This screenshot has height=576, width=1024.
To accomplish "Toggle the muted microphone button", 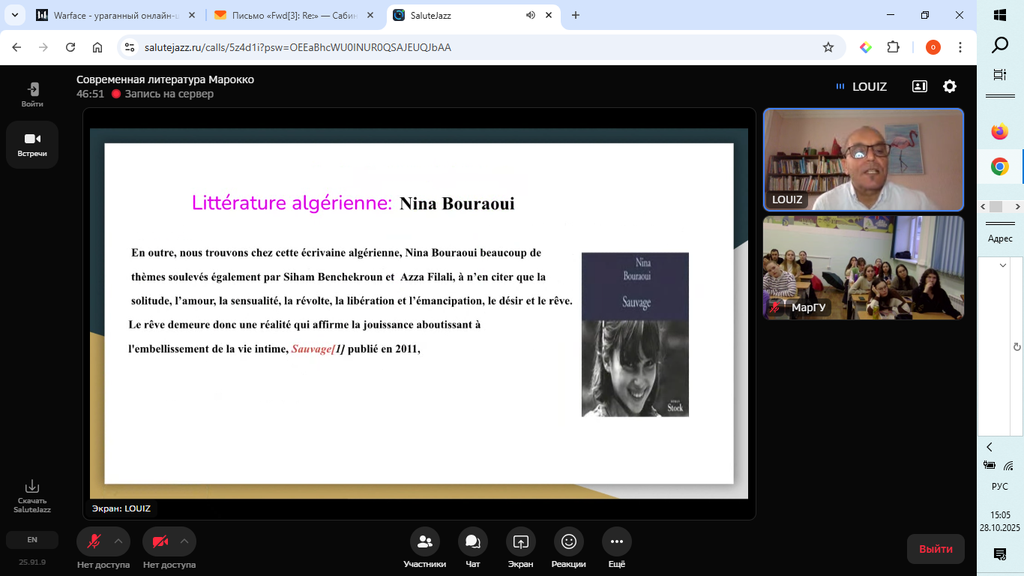I will [x=94, y=541].
